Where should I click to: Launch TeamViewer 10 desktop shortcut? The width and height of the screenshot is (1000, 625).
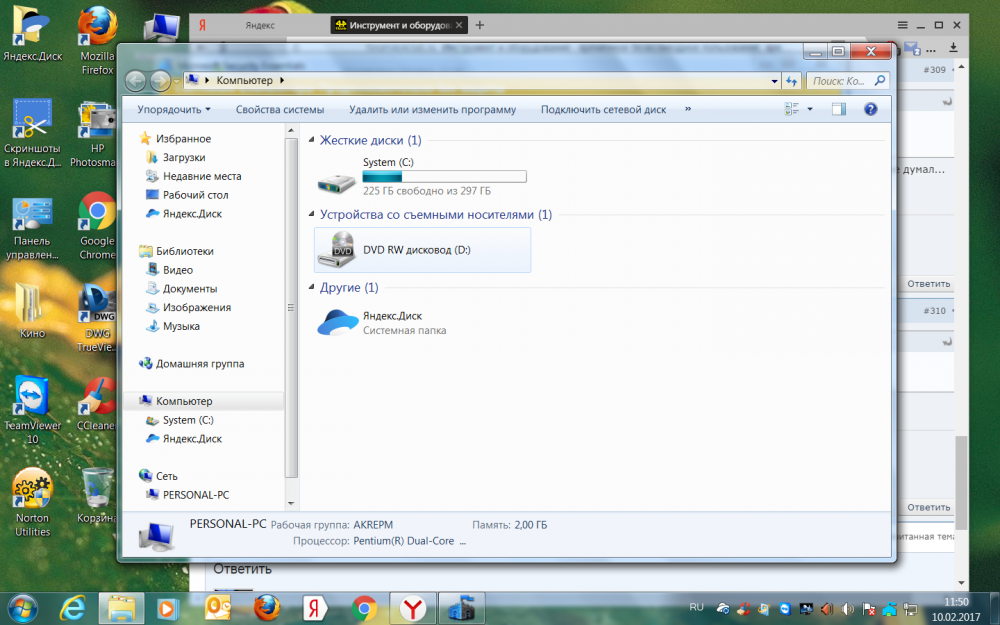(x=32, y=410)
